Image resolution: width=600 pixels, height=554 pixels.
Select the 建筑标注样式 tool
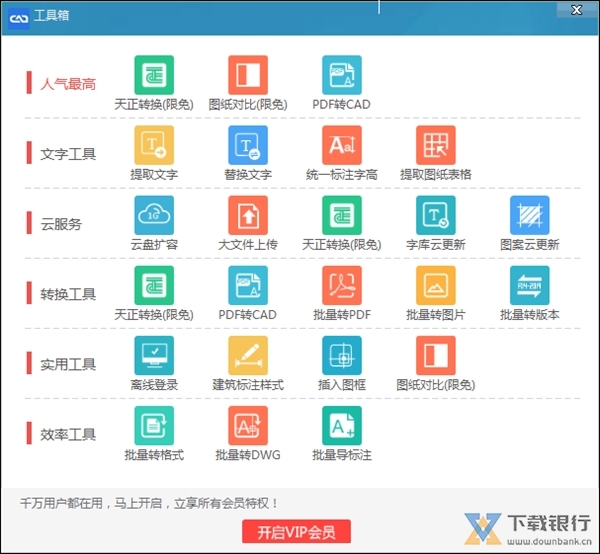[x=248, y=355]
